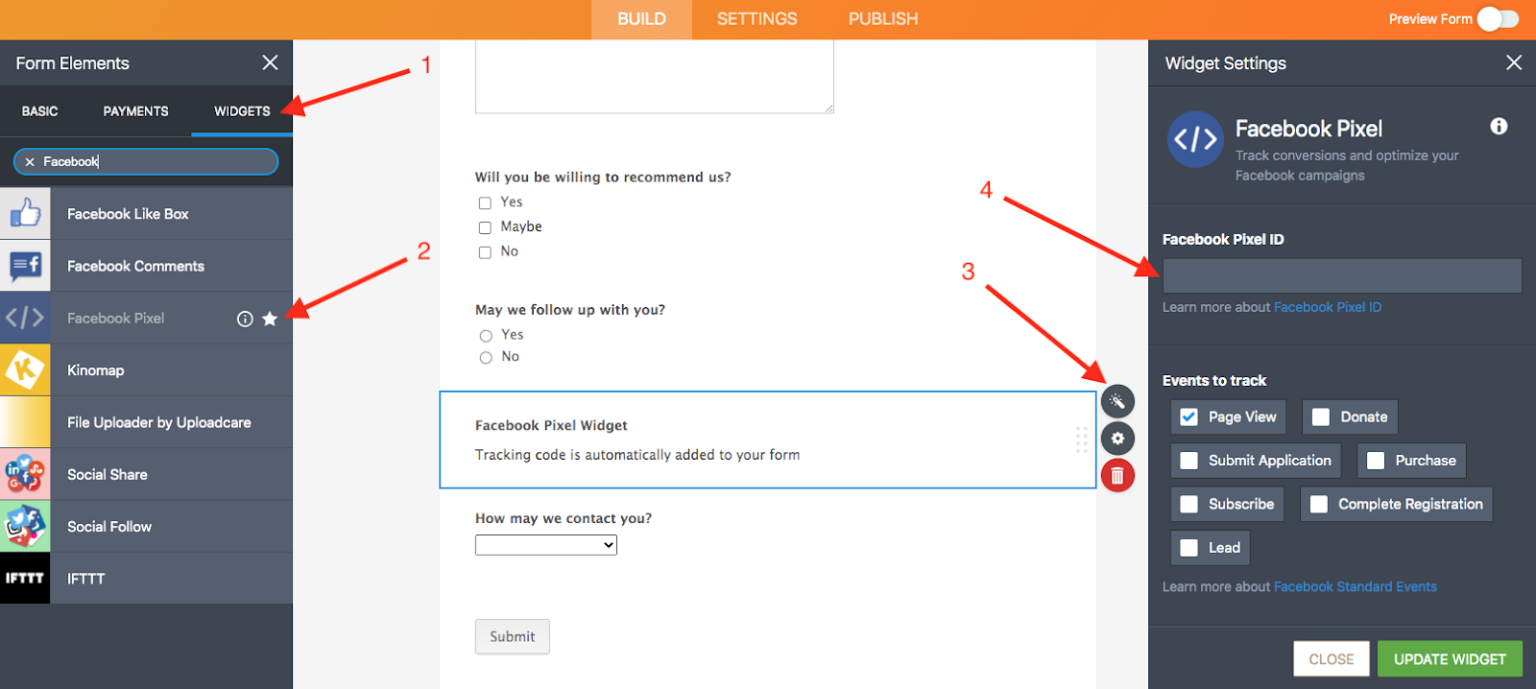This screenshot has width=1536, height=689.
Task: Select the Facebook Like Box widget icon
Action: click(x=25, y=213)
